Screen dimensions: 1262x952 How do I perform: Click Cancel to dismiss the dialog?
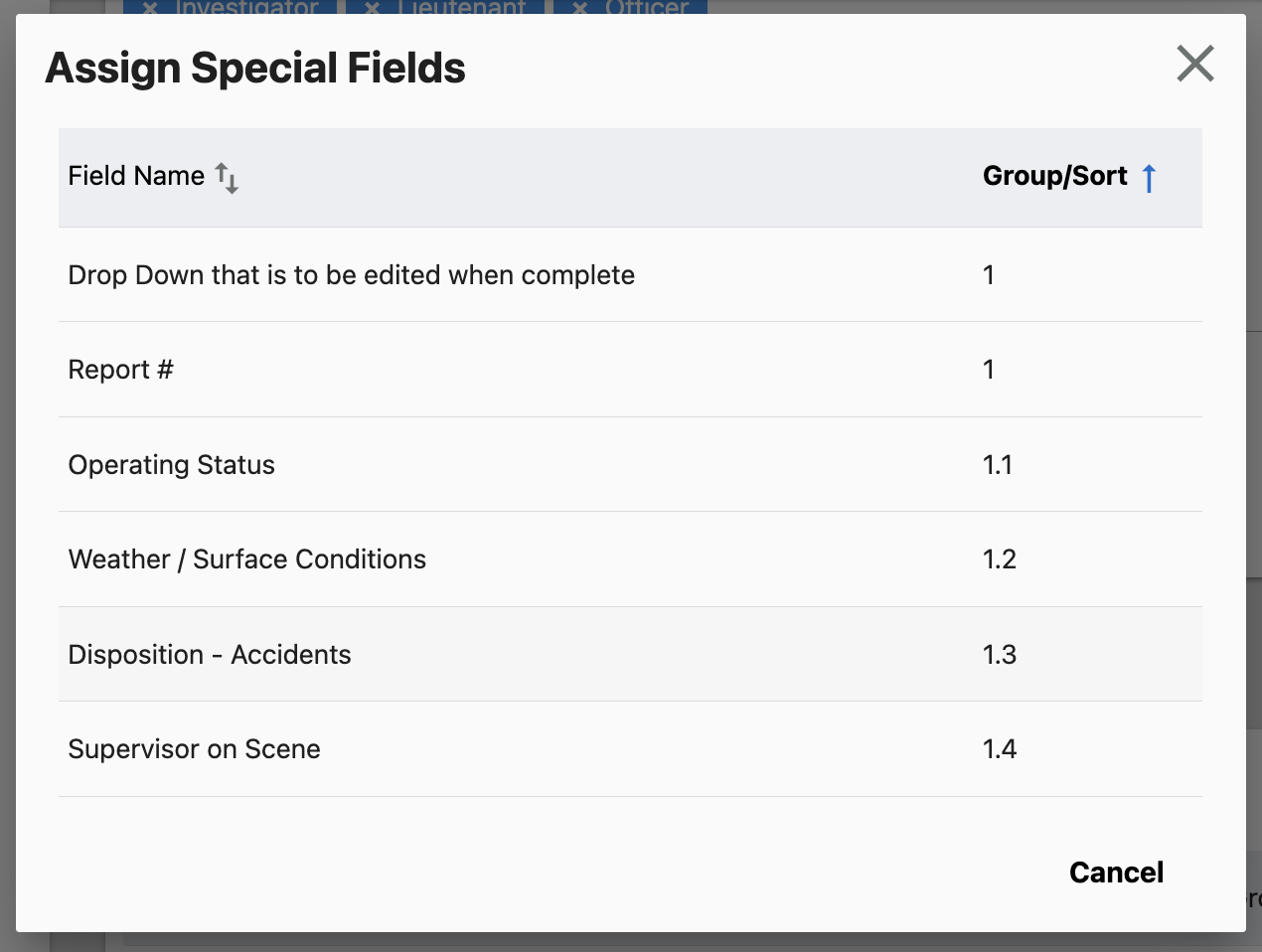click(1116, 872)
